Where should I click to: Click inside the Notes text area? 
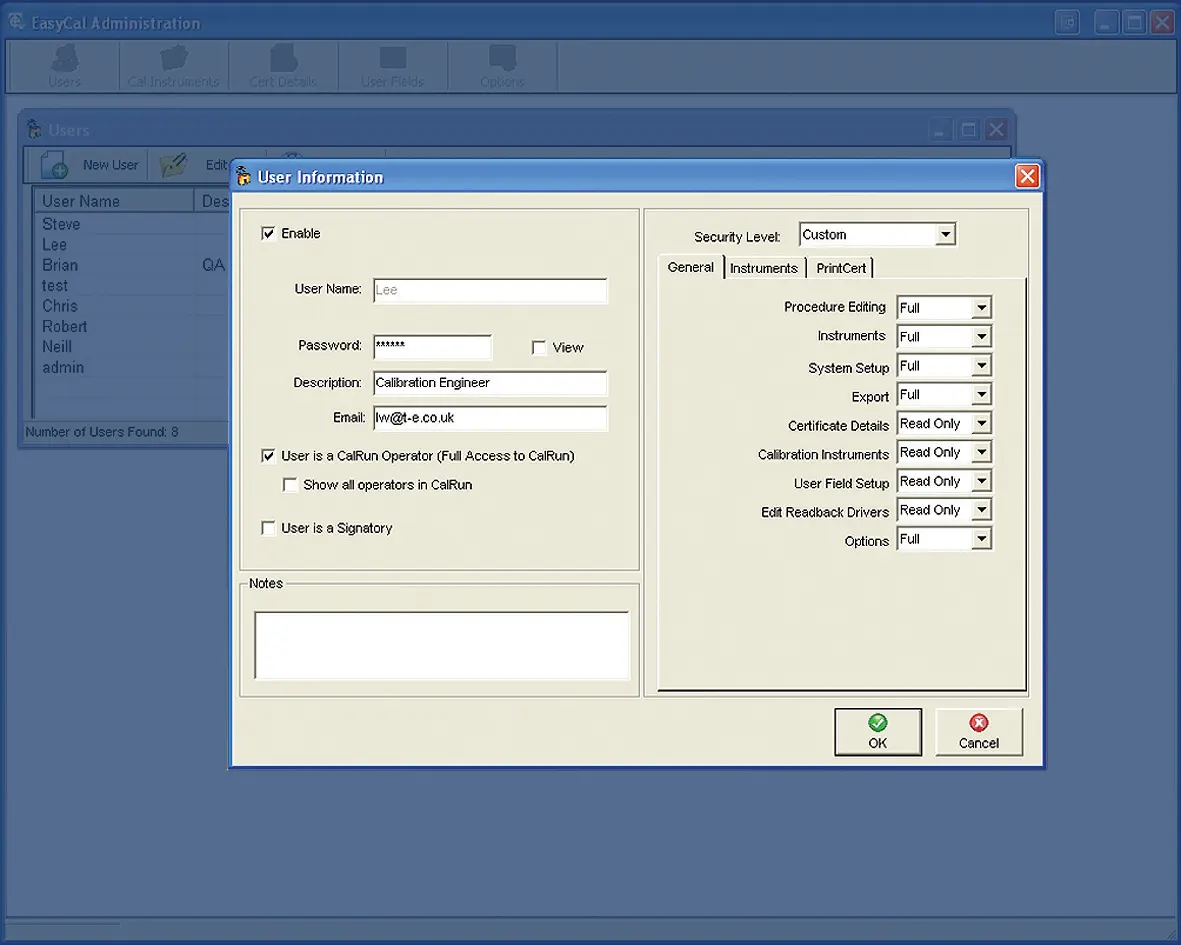point(440,645)
